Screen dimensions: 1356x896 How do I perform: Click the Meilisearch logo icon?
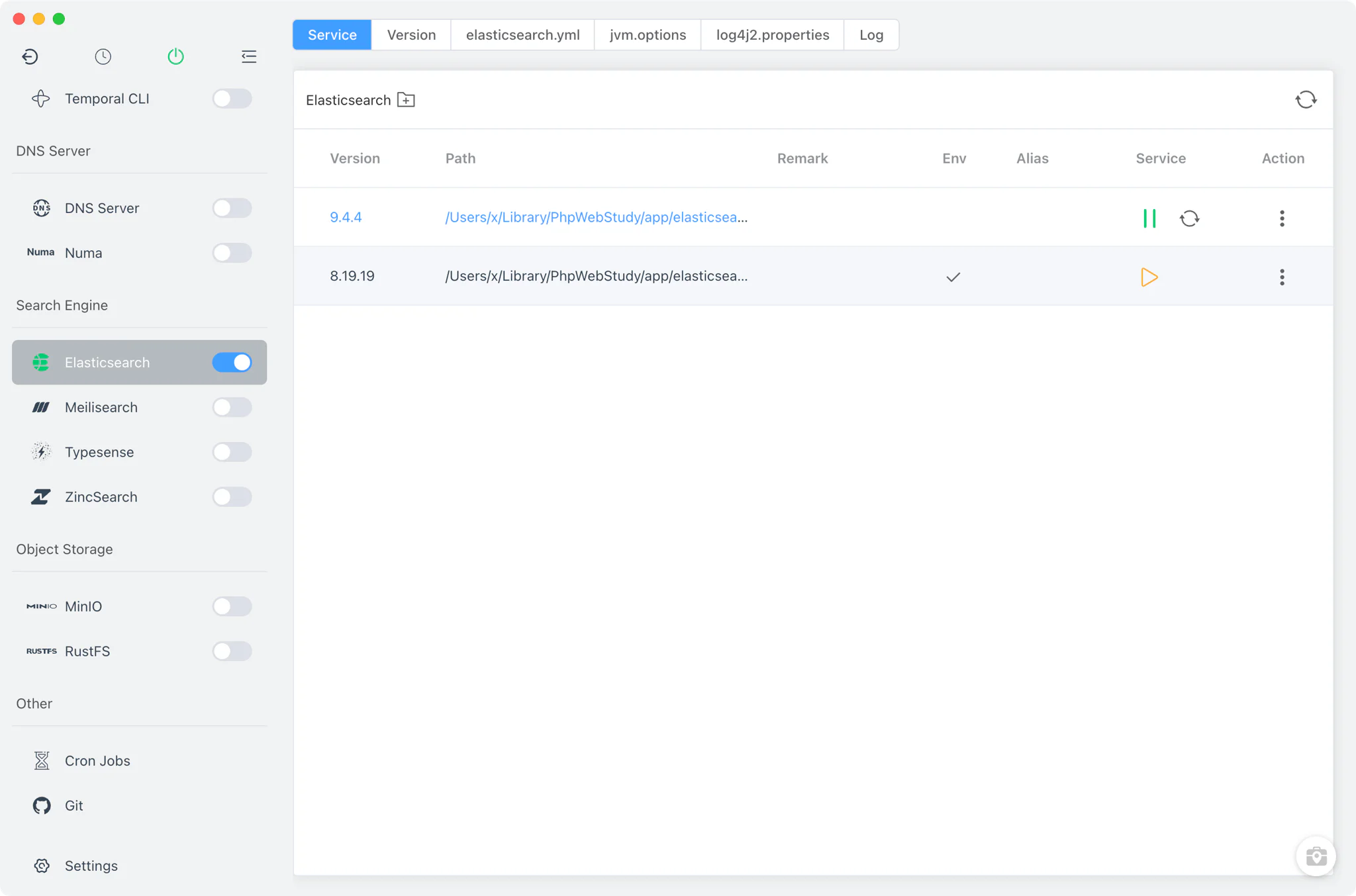41,407
